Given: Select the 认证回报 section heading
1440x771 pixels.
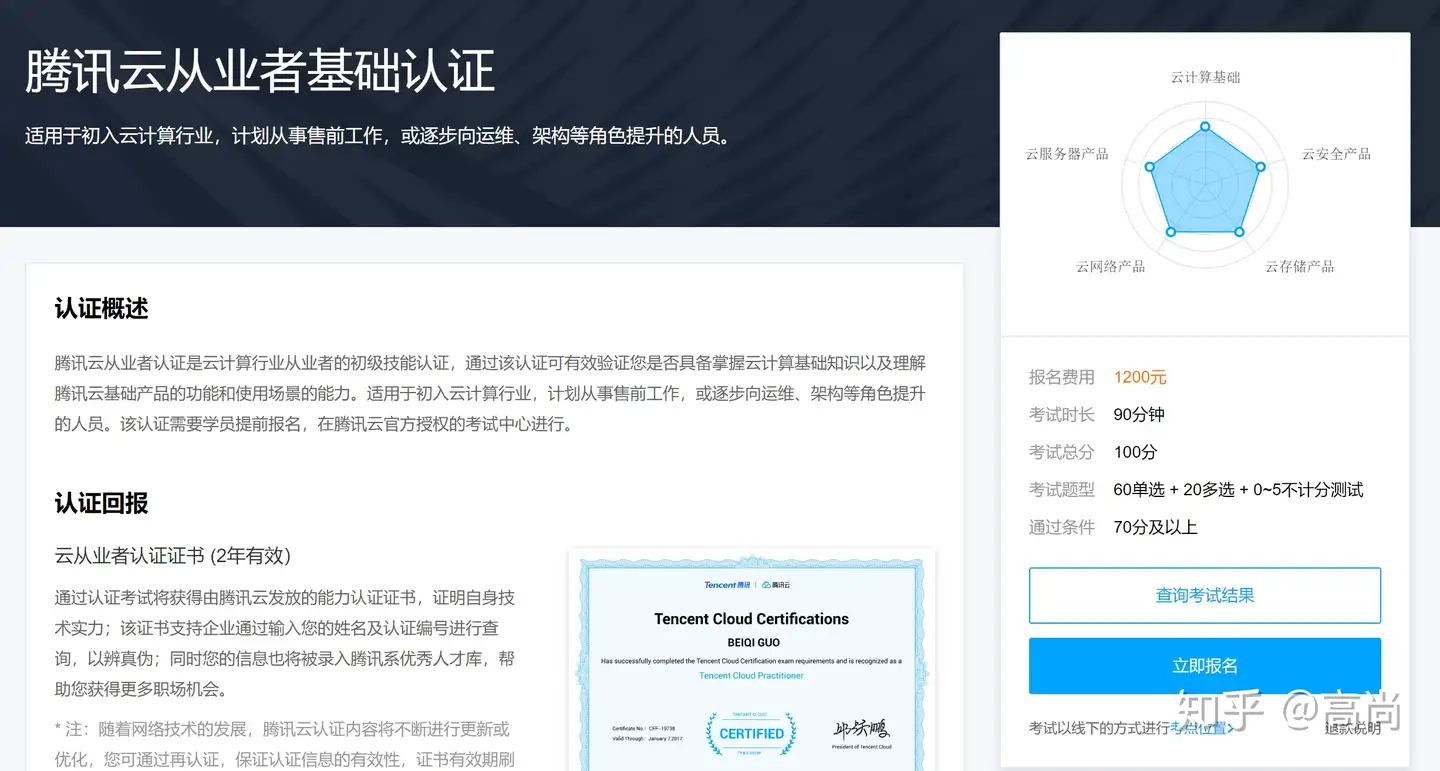Looking at the screenshot, I should [x=102, y=503].
